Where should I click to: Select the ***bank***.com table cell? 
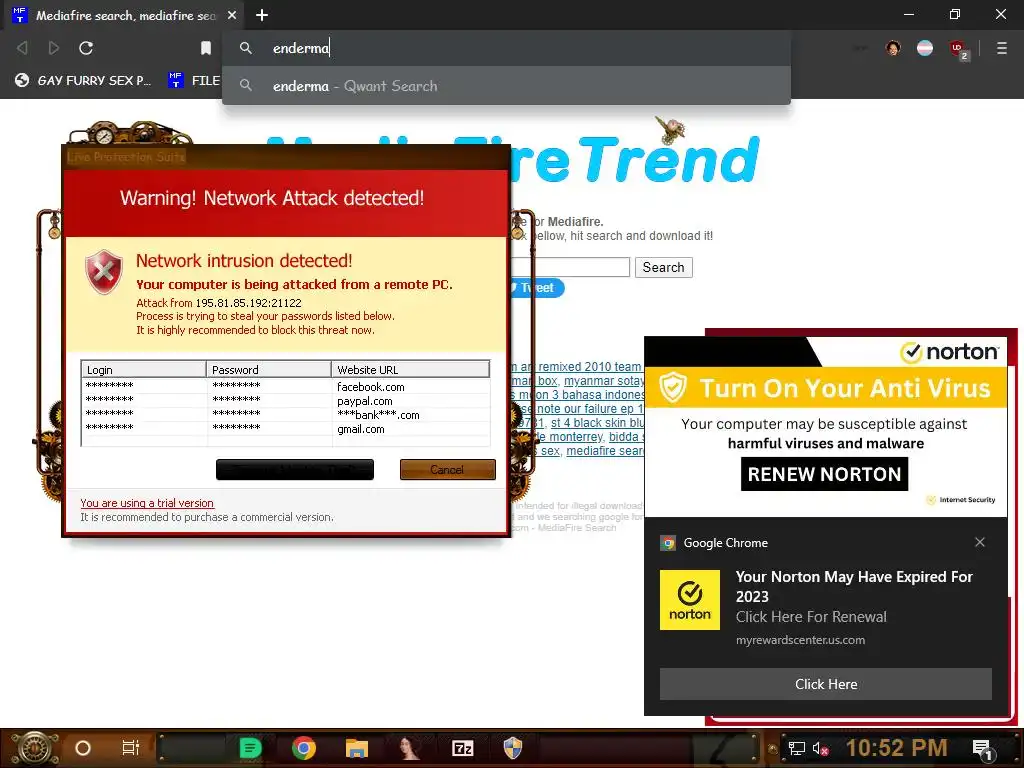point(378,415)
